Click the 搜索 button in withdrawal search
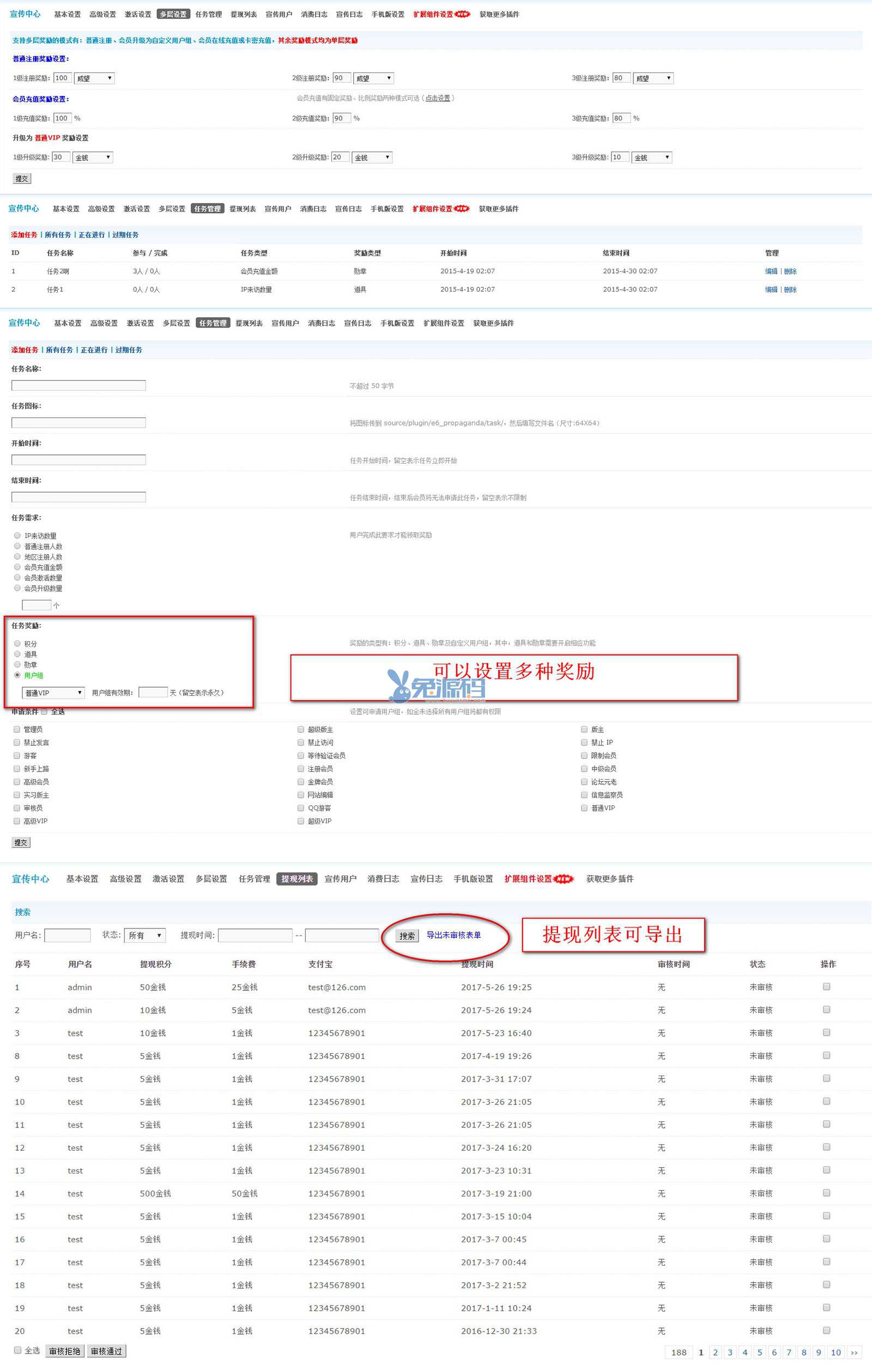The width and height of the screenshot is (872, 1372). 407,936
